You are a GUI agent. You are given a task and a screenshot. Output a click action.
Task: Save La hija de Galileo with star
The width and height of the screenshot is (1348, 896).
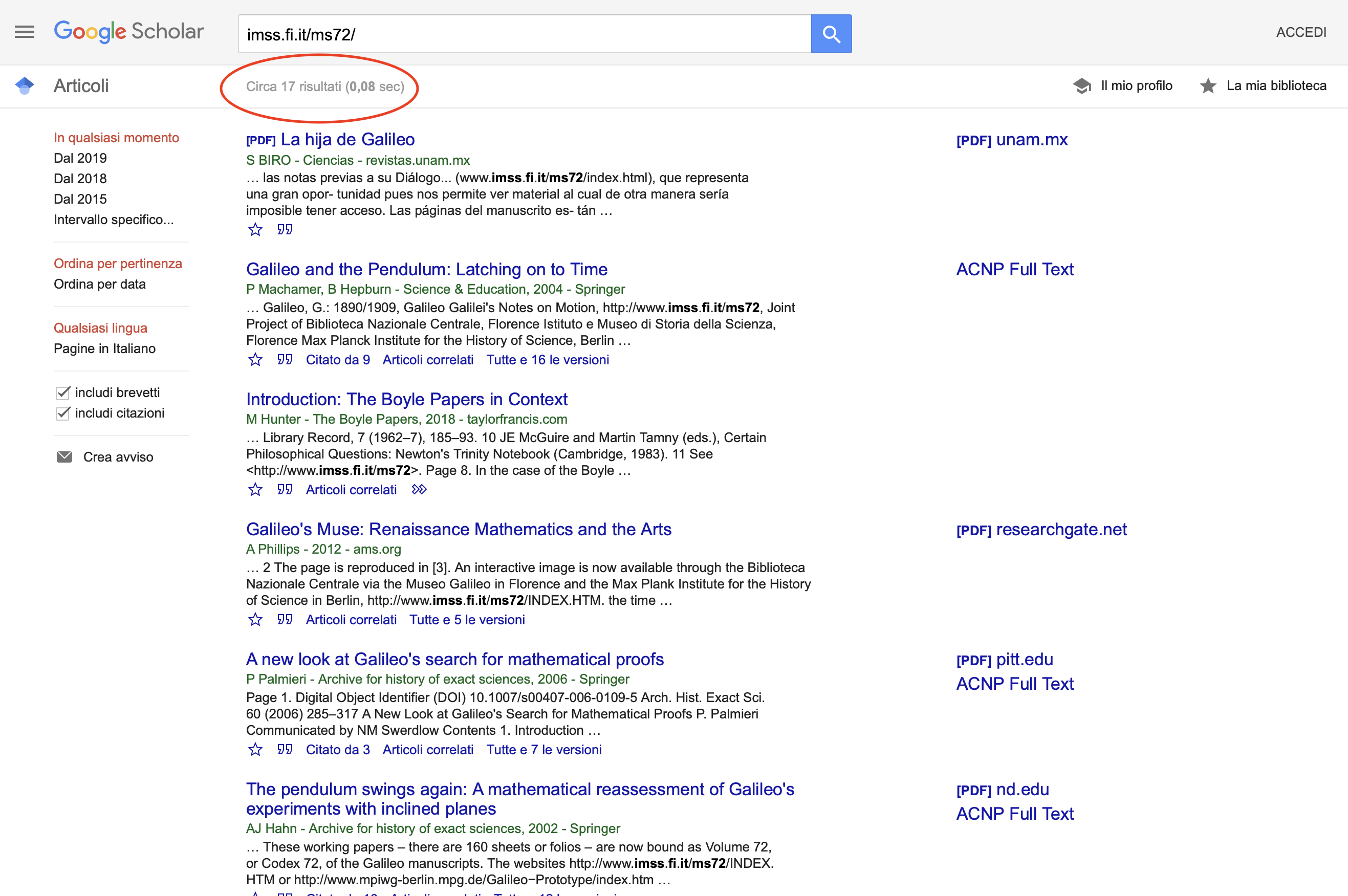point(255,230)
